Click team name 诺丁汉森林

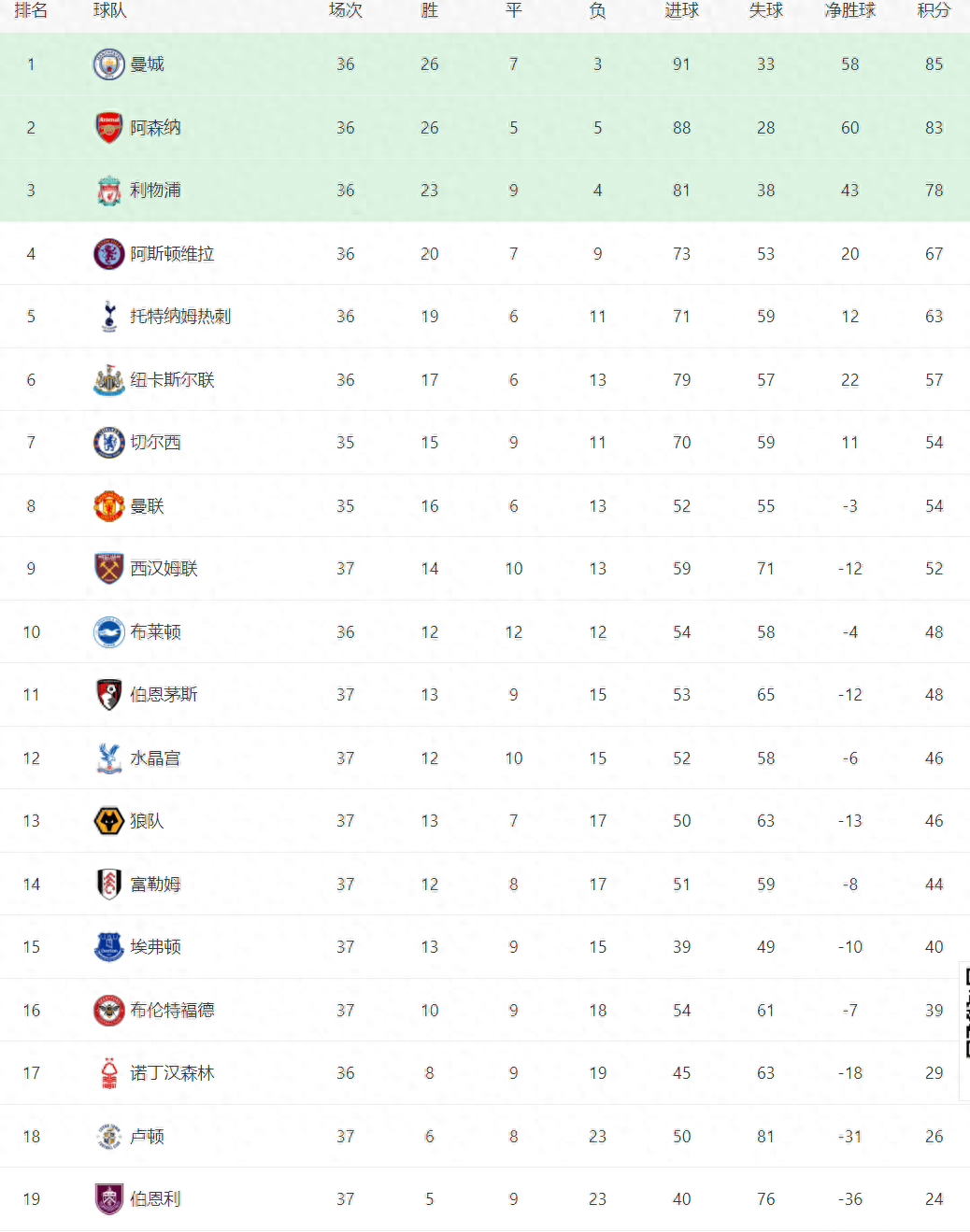(x=173, y=1073)
